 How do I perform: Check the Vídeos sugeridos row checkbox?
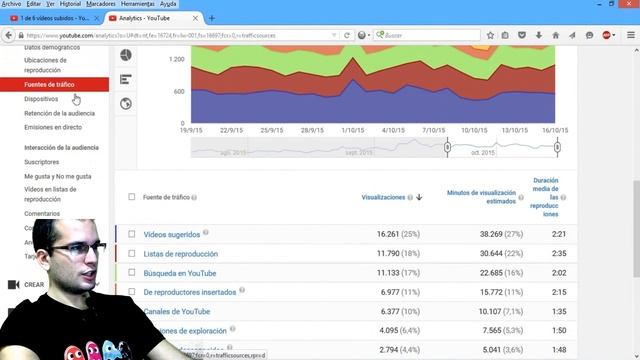(x=131, y=234)
